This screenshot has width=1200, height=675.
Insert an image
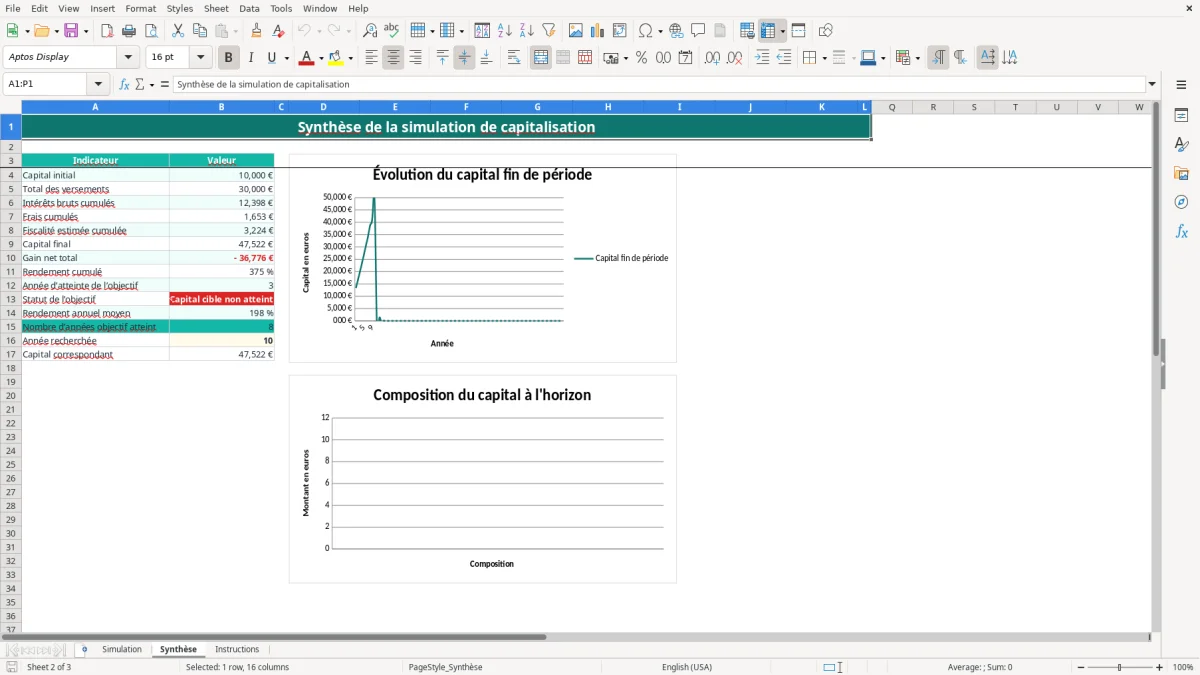pyautogui.click(x=576, y=31)
